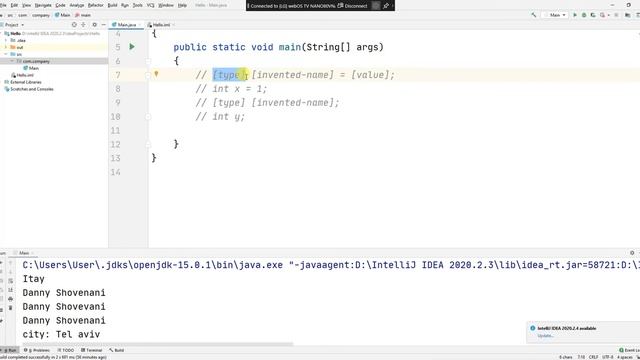Click the print icon in Run console sidebar
This screenshot has width=640, height=360.
click(x=11, y=299)
